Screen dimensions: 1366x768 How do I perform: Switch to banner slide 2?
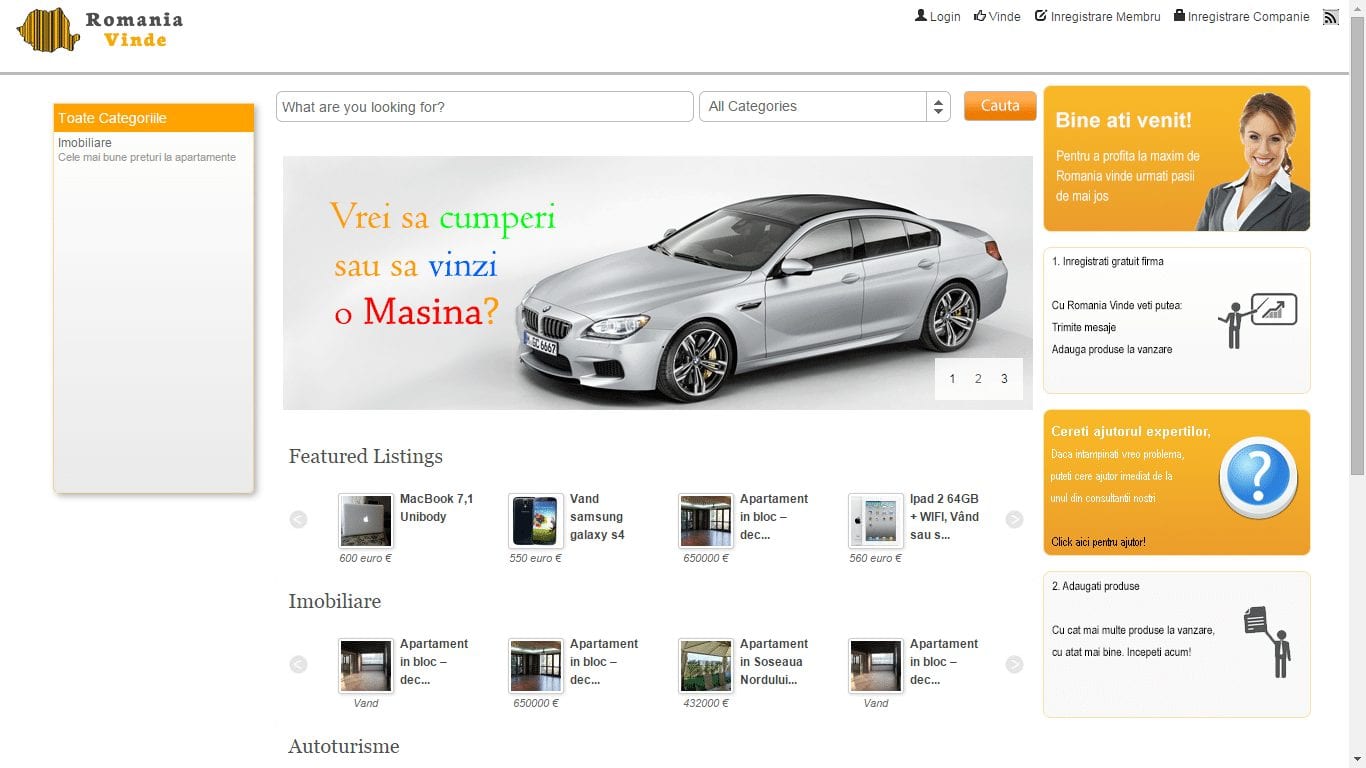click(x=978, y=379)
